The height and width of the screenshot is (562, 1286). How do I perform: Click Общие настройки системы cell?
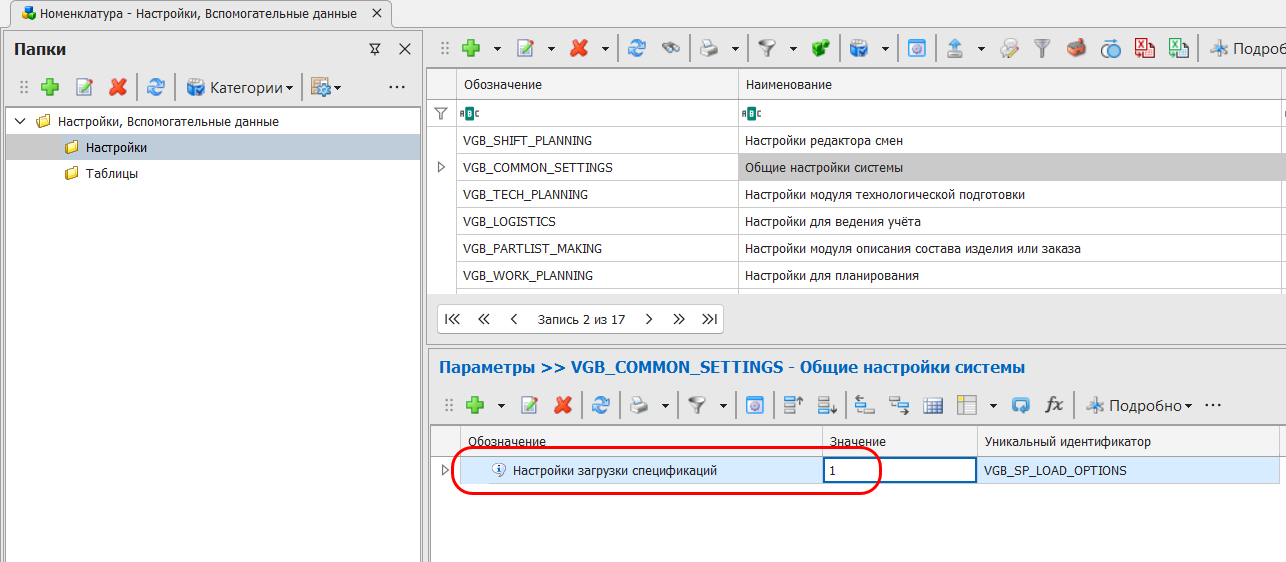click(x=1010, y=167)
